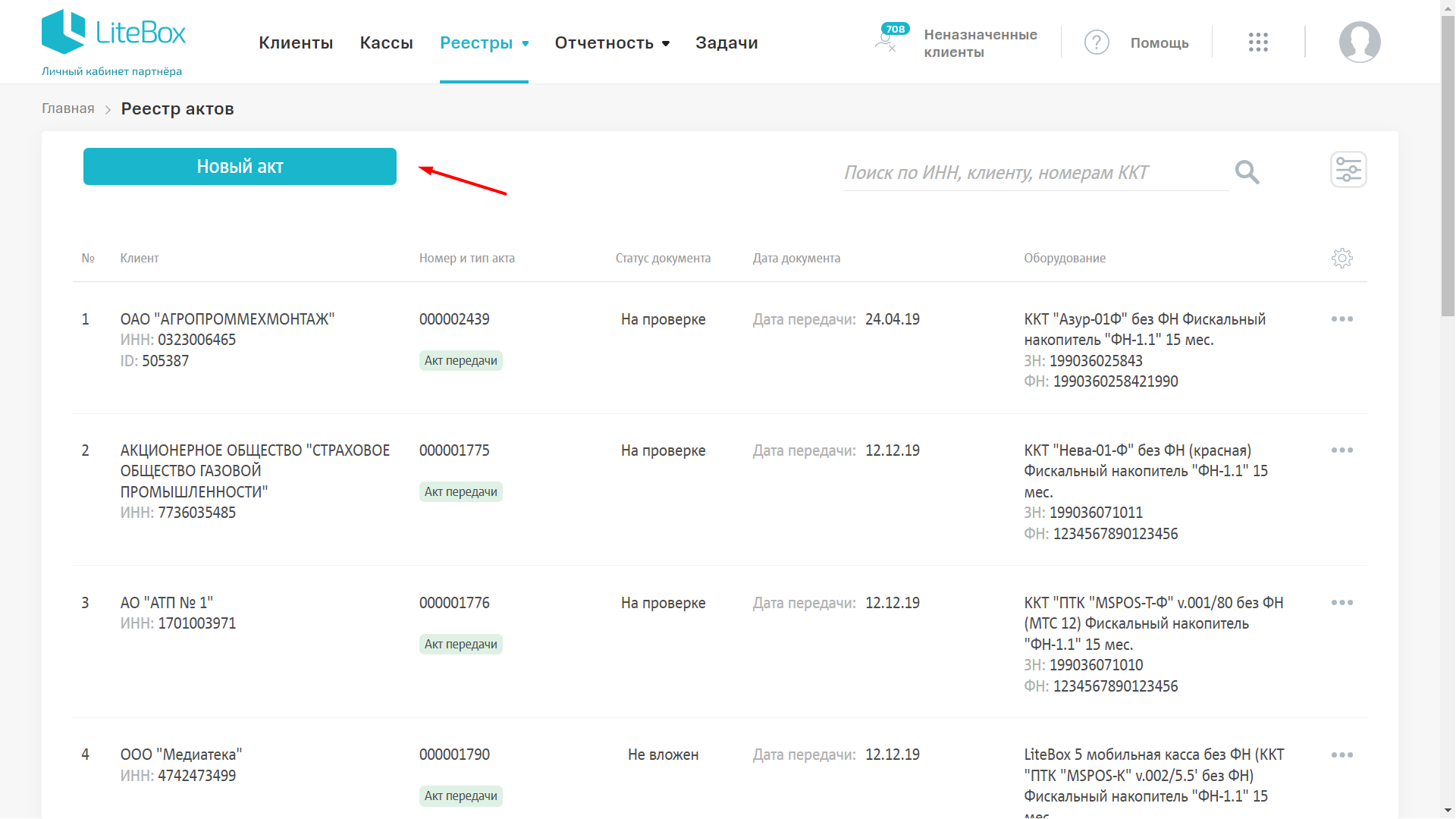1456x819 pixels.
Task: Click ЗН 199036025843 serial number
Action: pos(1096,361)
